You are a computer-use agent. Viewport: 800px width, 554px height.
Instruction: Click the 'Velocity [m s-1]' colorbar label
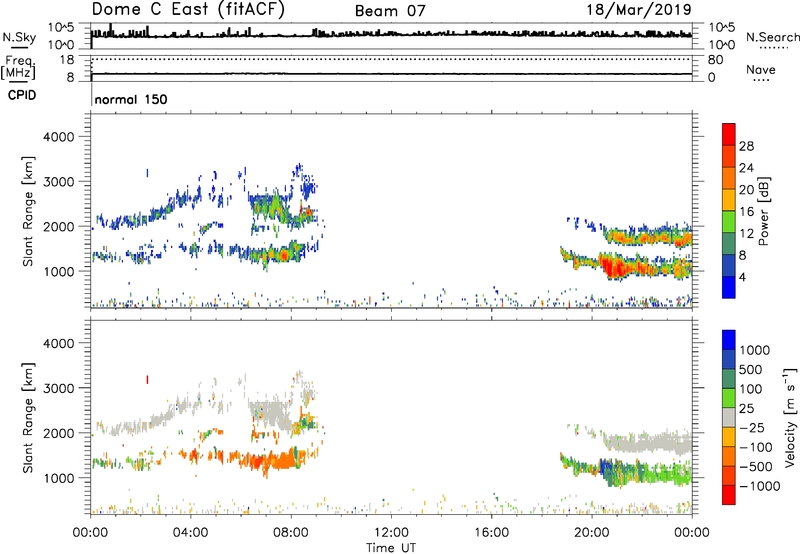pyautogui.click(x=790, y=417)
